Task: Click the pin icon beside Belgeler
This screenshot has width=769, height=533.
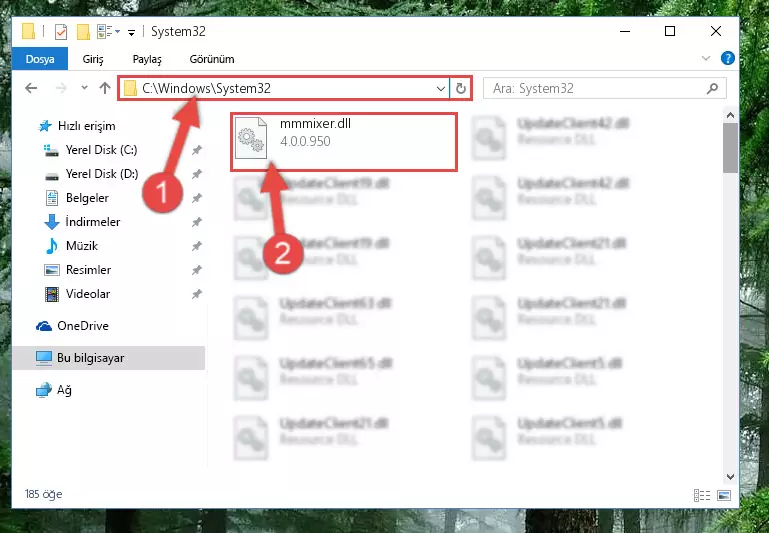Action: (197, 198)
